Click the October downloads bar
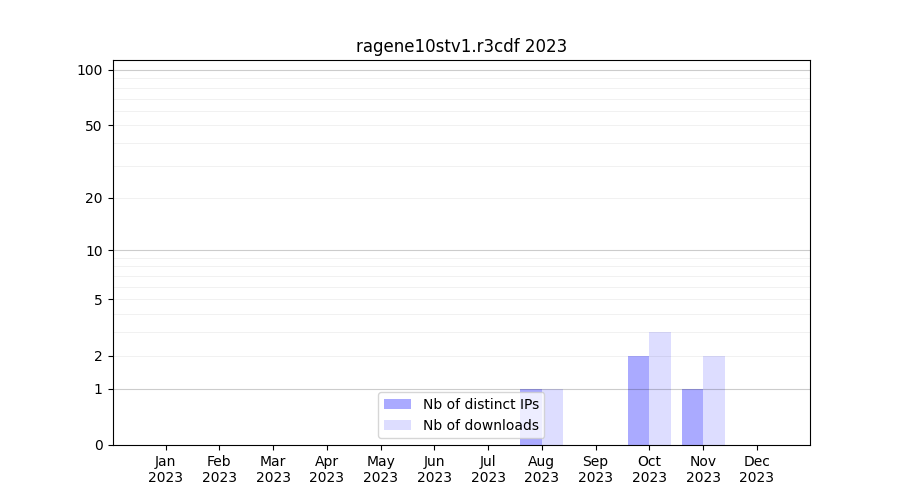 tap(660, 388)
